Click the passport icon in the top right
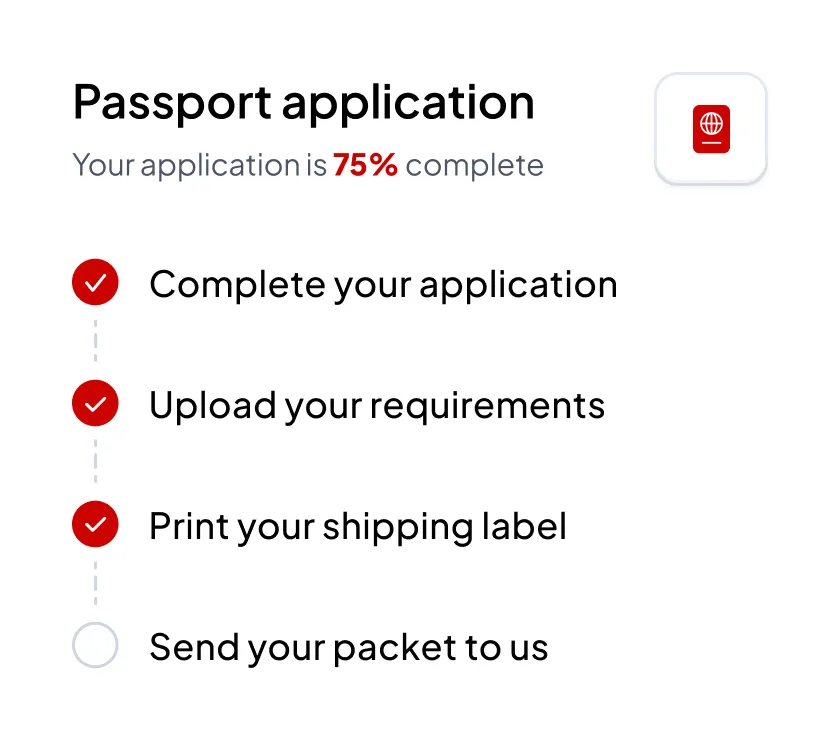840x741 pixels. (x=711, y=128)
